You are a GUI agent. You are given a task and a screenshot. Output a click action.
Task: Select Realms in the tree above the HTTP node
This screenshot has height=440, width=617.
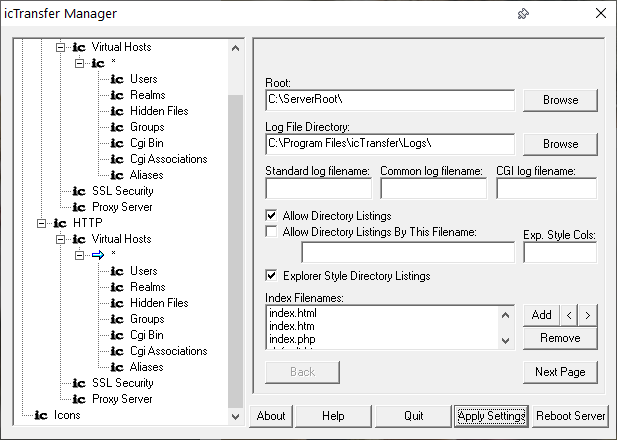pyautogui.click(x=148, y=95)
